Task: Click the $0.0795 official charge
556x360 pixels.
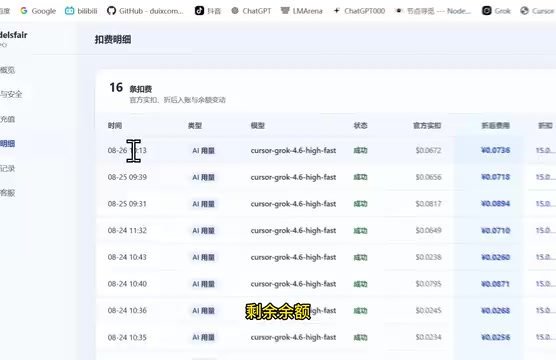Action: (x=428, y=284)
